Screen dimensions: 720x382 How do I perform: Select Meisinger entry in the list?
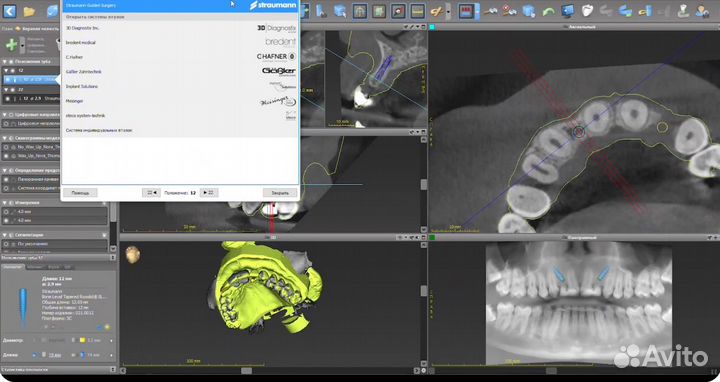[x=180, y=101]
